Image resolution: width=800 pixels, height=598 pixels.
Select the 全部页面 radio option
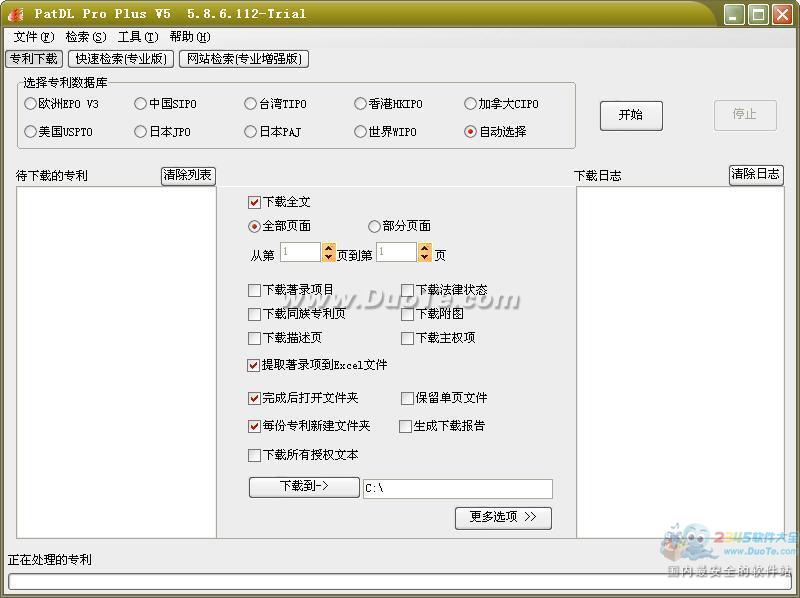[x=254, y=226]
